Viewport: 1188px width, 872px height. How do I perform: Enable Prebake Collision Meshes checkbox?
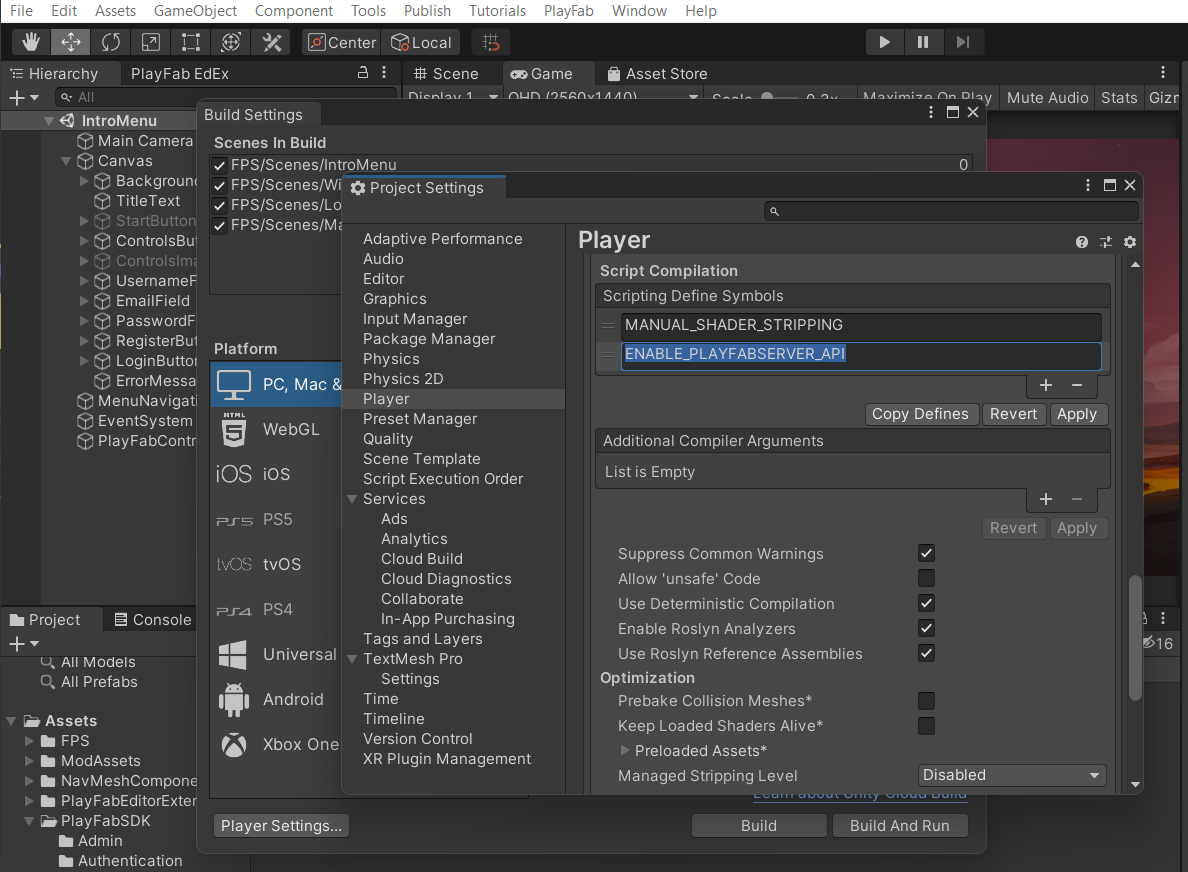coord(927,701)
